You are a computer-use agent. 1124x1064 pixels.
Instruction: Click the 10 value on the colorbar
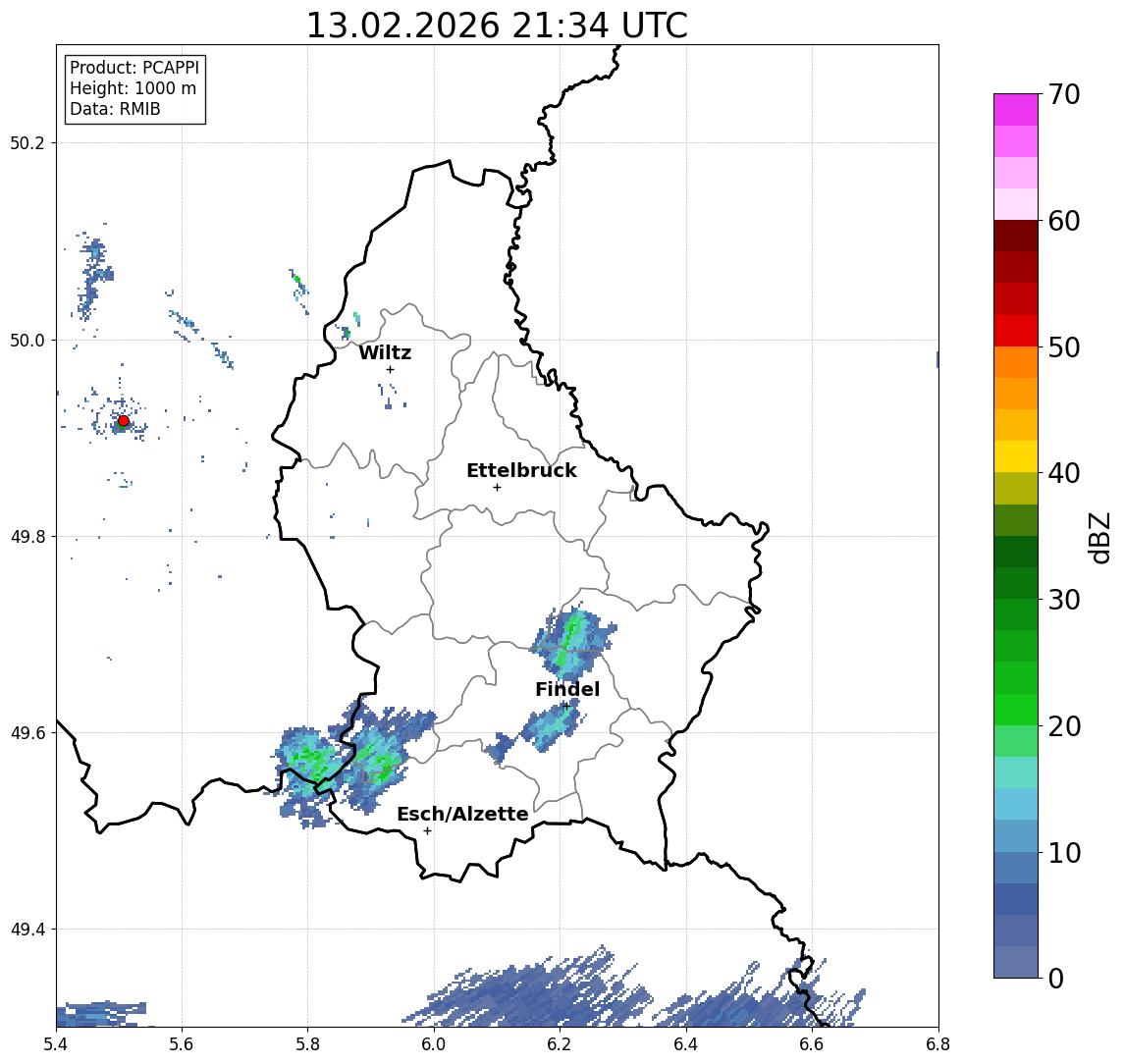1064,853
